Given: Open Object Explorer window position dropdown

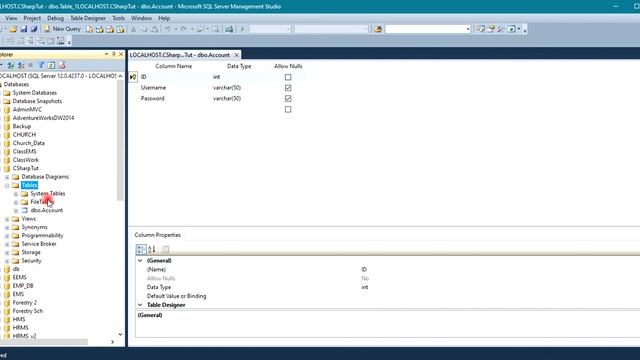Looking at the screenshot, I should [107, 54].
